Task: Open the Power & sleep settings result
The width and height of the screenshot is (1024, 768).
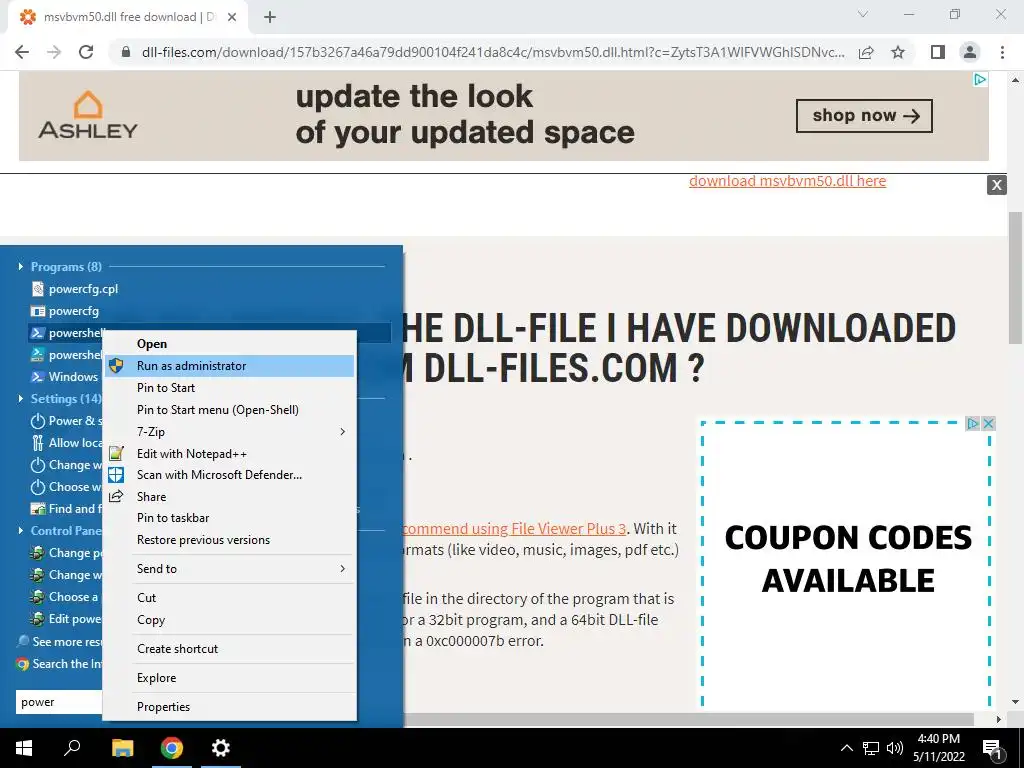Action: [66, 421]
